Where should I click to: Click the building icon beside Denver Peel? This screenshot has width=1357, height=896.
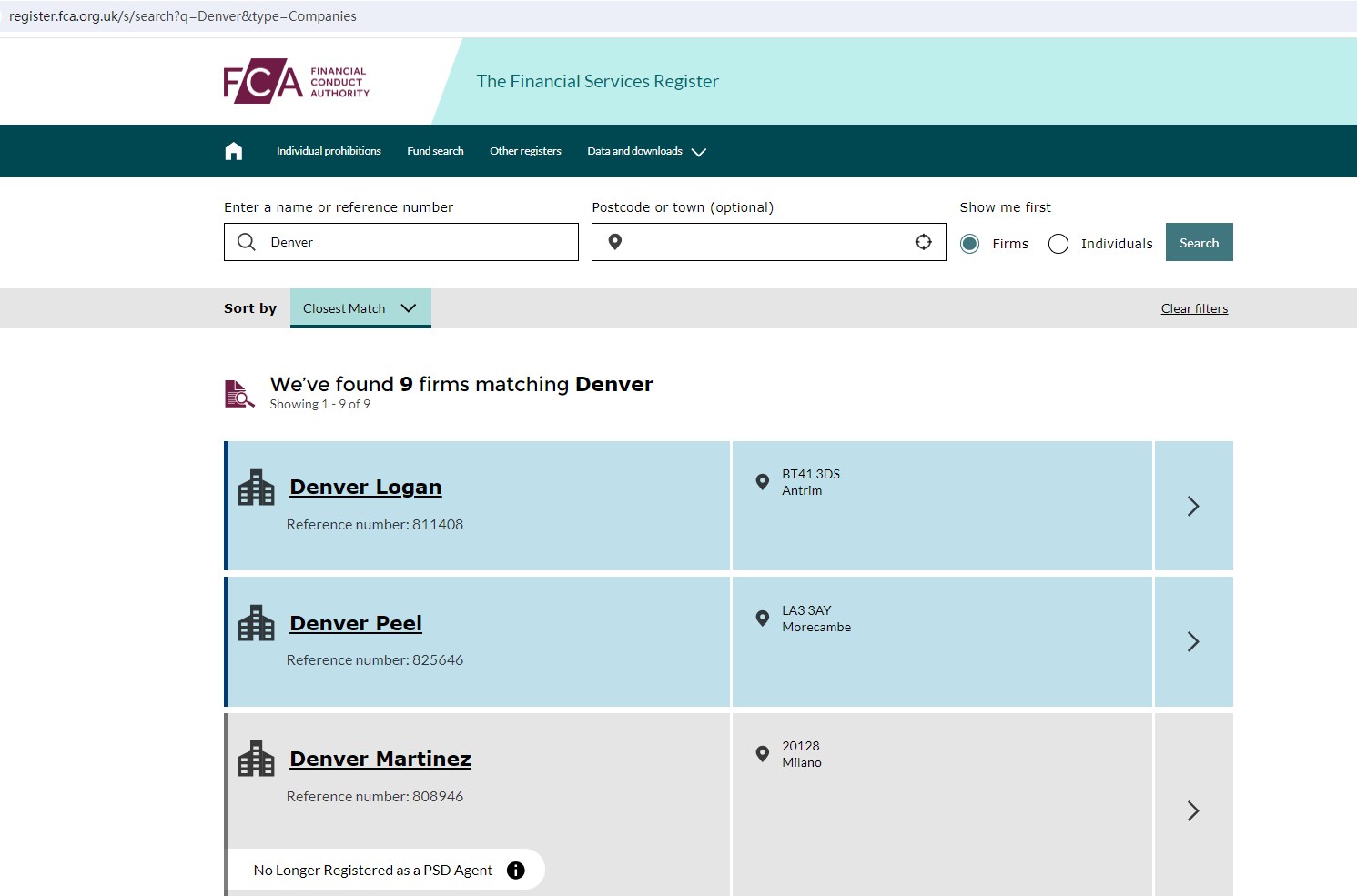pos(256,623)
